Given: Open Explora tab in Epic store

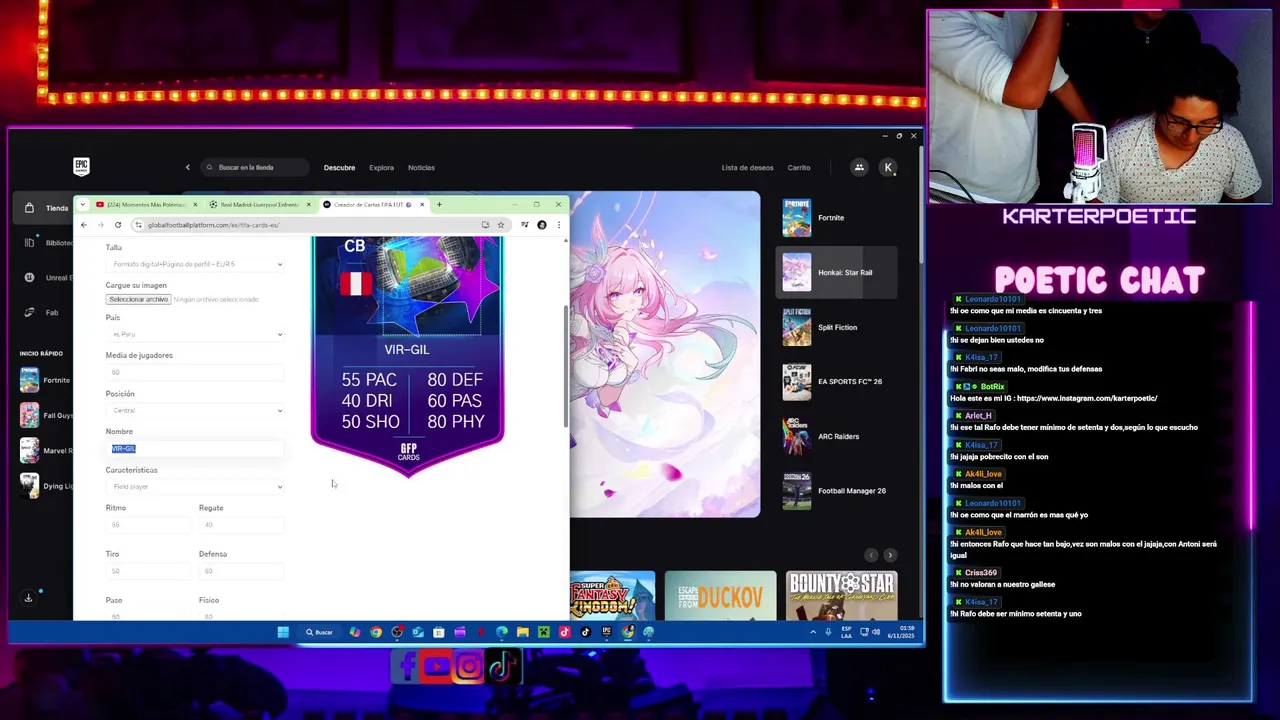Looking at the screenshot, I should (x=381, y=168).
